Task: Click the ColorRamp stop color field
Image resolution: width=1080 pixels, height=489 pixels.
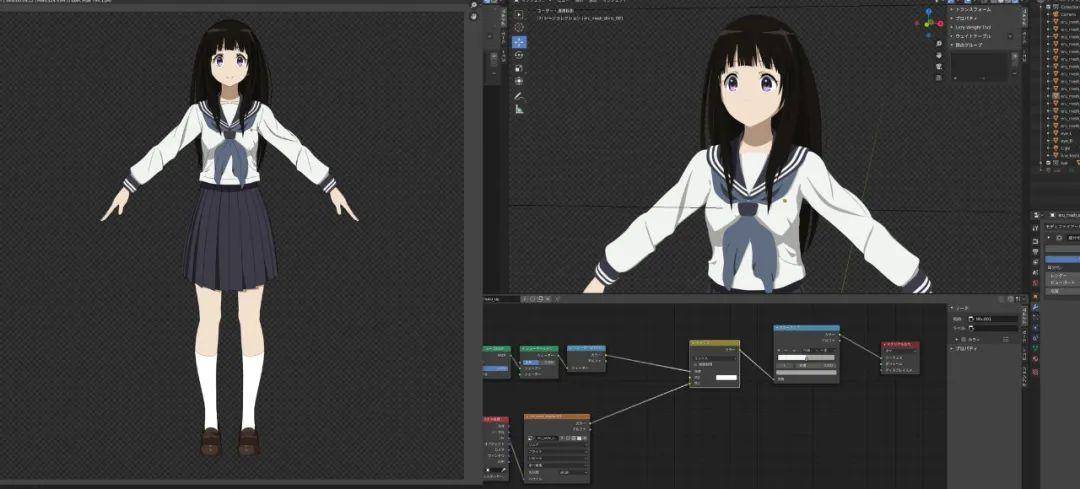Action: 806,373
